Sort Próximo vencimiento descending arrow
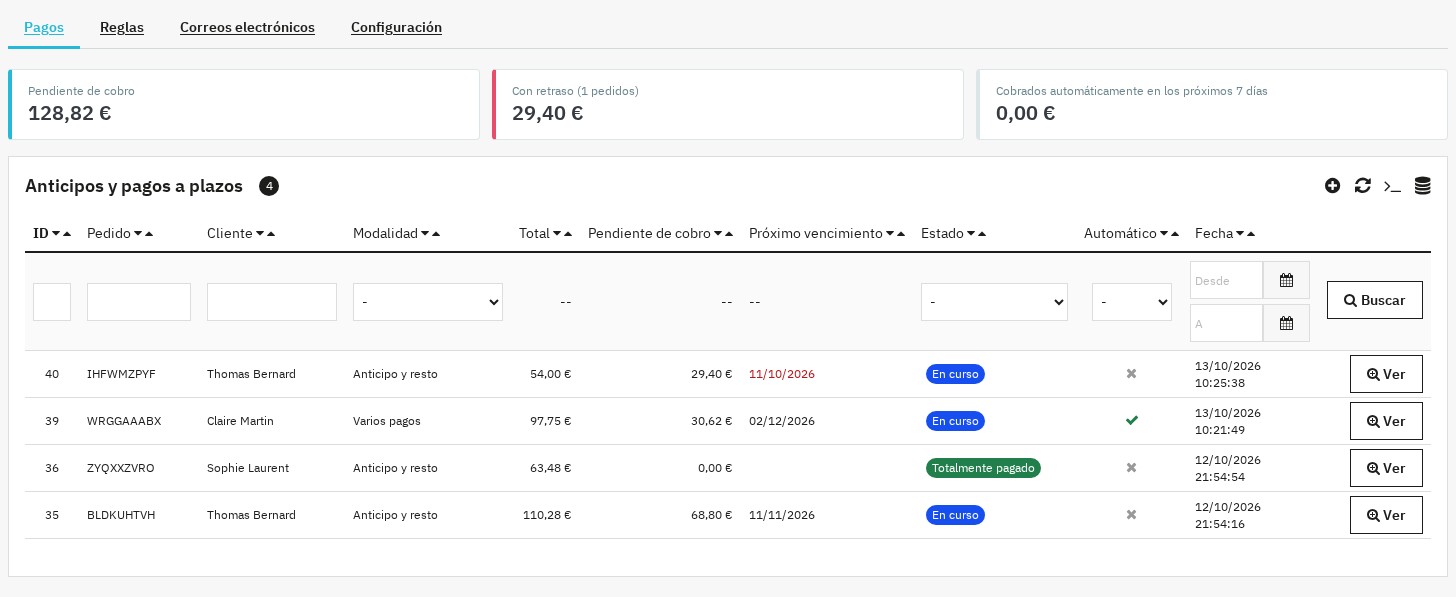 [x=890, y=234]
